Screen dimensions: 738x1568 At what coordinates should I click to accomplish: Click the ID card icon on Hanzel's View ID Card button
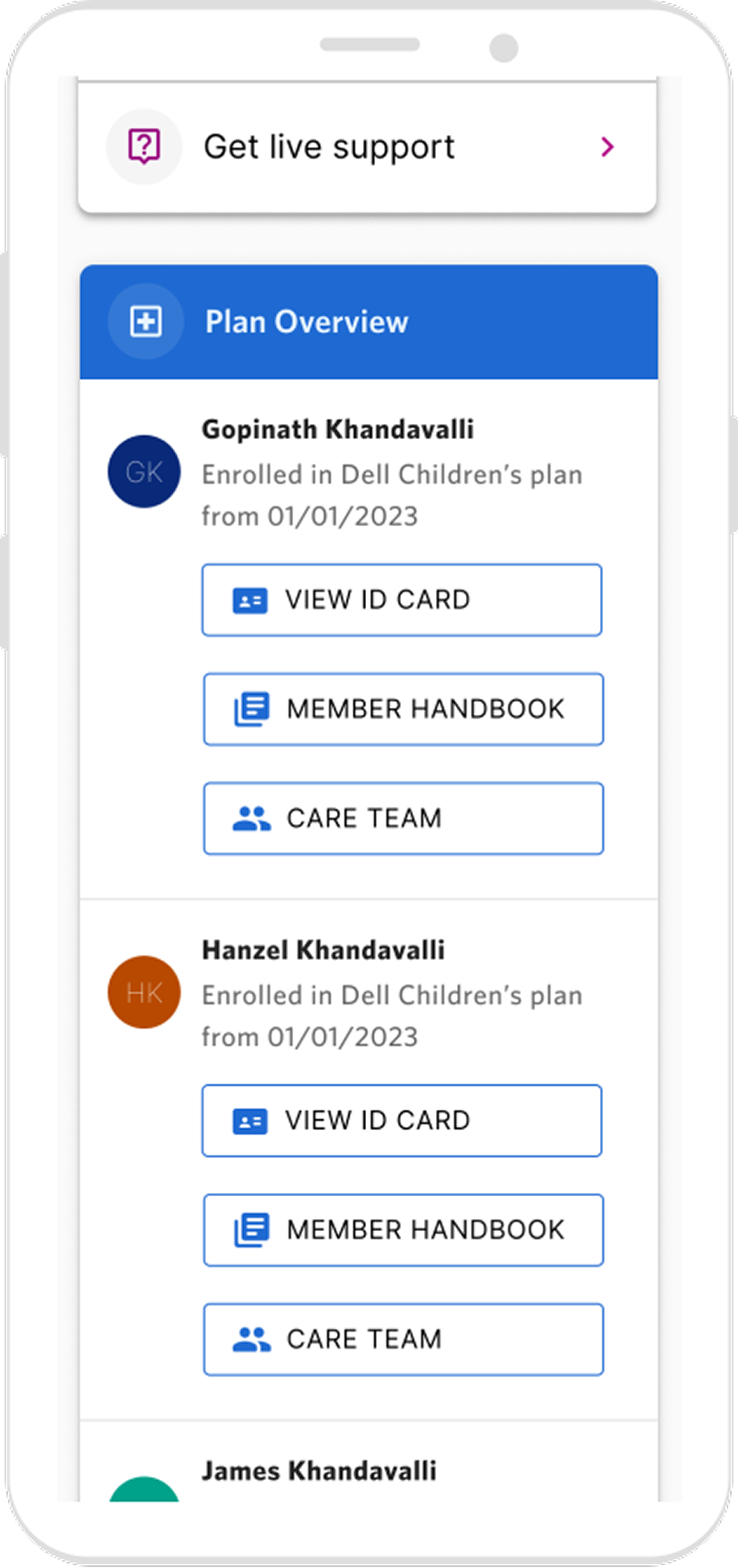[x=251, y=1120]
